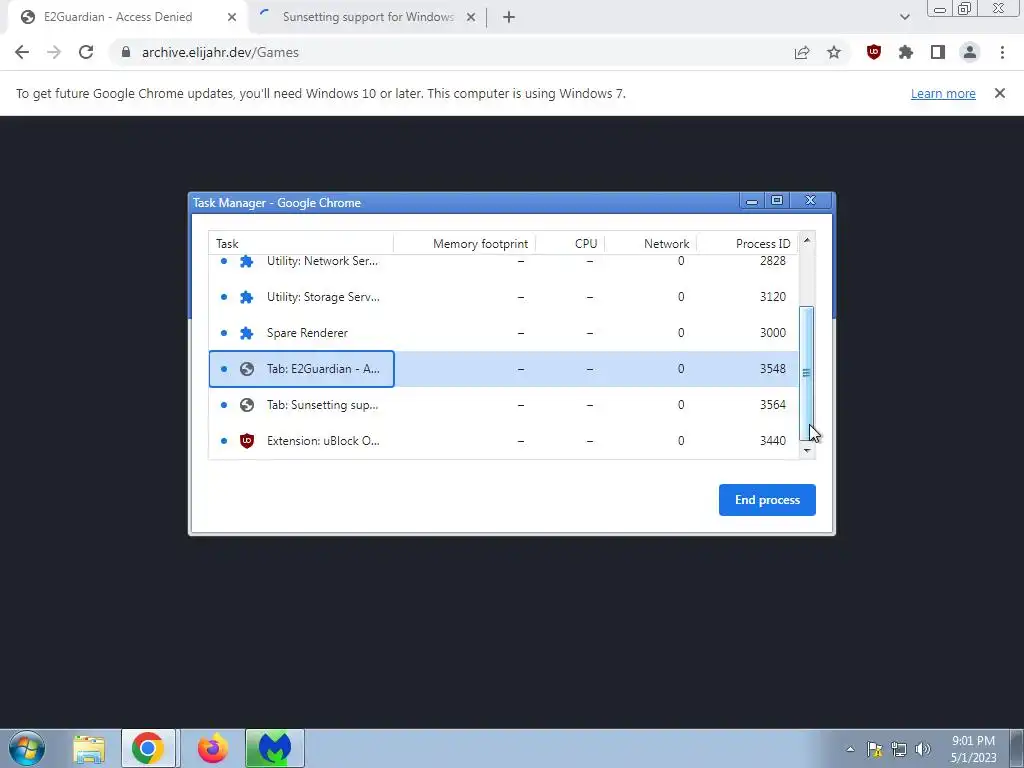The image size is (1024, 768).
Task: Dismiss the Windows 7 update infobar
Action: pos(1000,93)
